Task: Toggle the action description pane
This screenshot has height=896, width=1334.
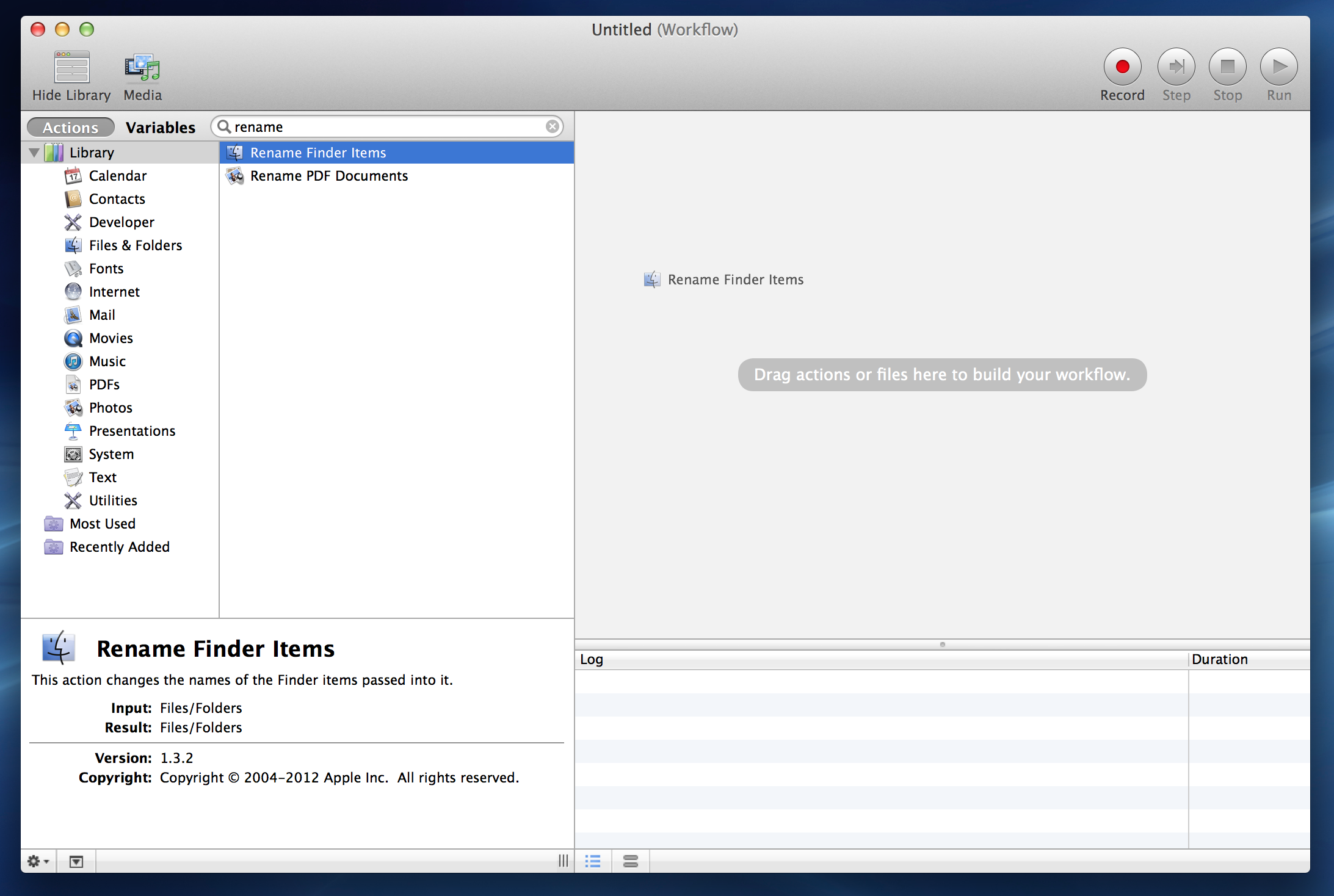Action: click(76, 861)
